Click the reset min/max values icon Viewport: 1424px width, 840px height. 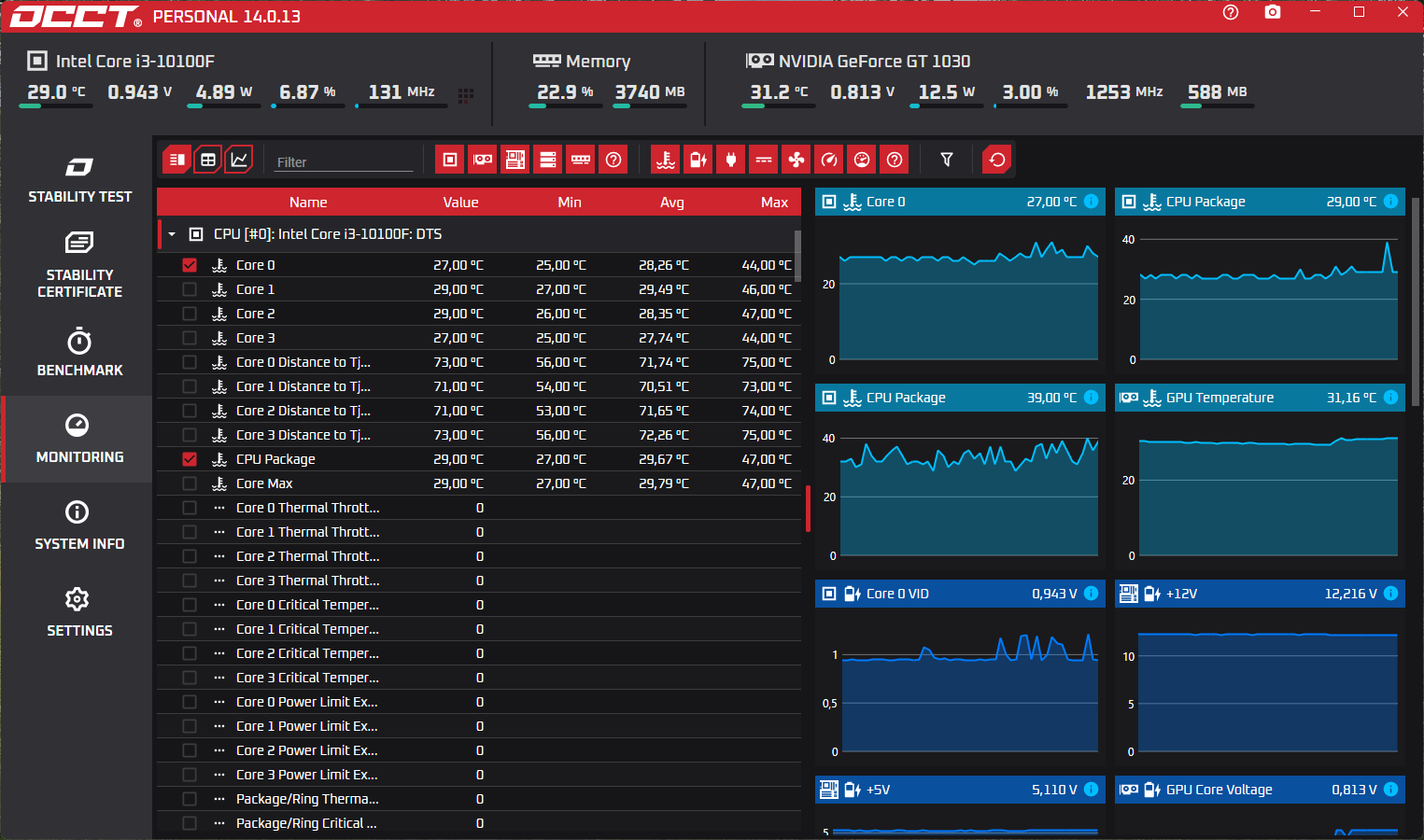tap(997, 160)
